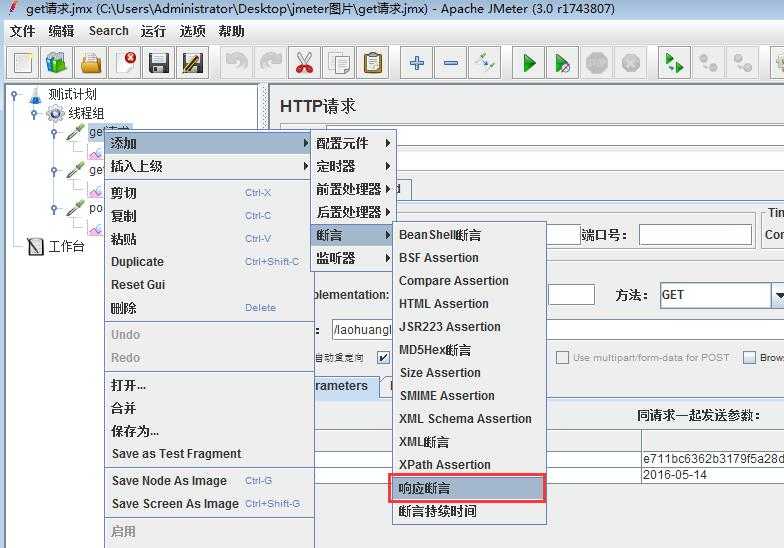Open the Templates toolbar icon
This screenshot has width=784, height=548.
[x=56, y=63]
